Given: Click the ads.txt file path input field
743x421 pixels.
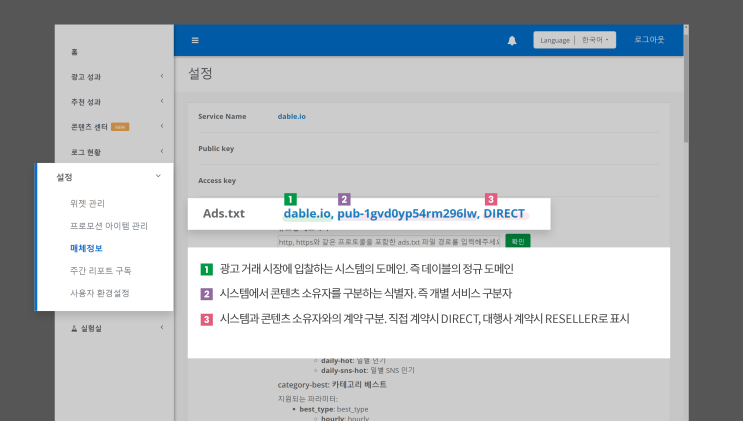Looking at the screenshot, I should point(389,242).
